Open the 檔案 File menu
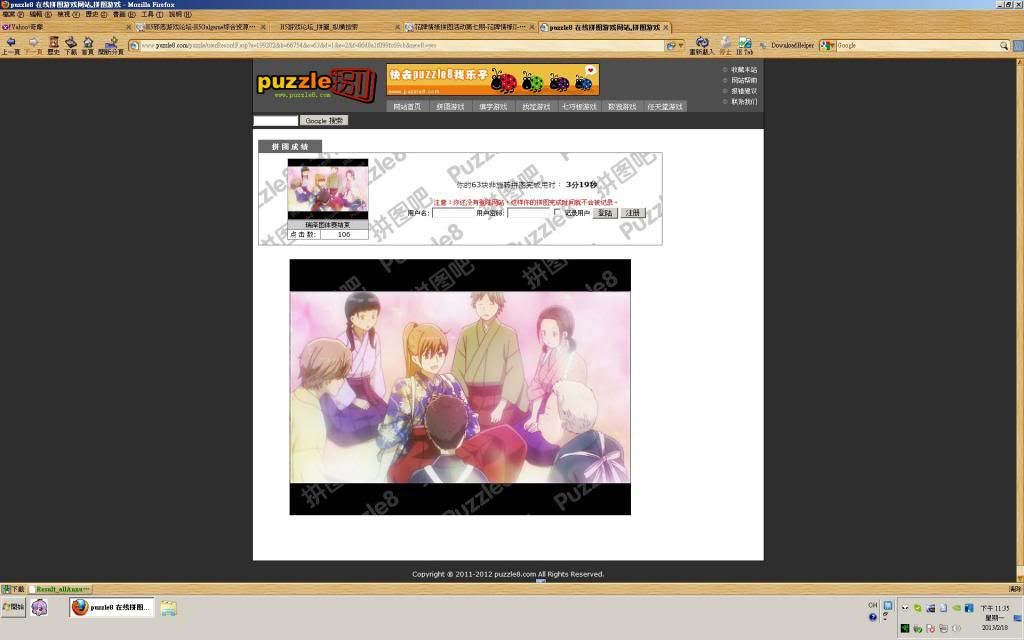Screen dimensions: 1024x640 (x=12, y=14)
